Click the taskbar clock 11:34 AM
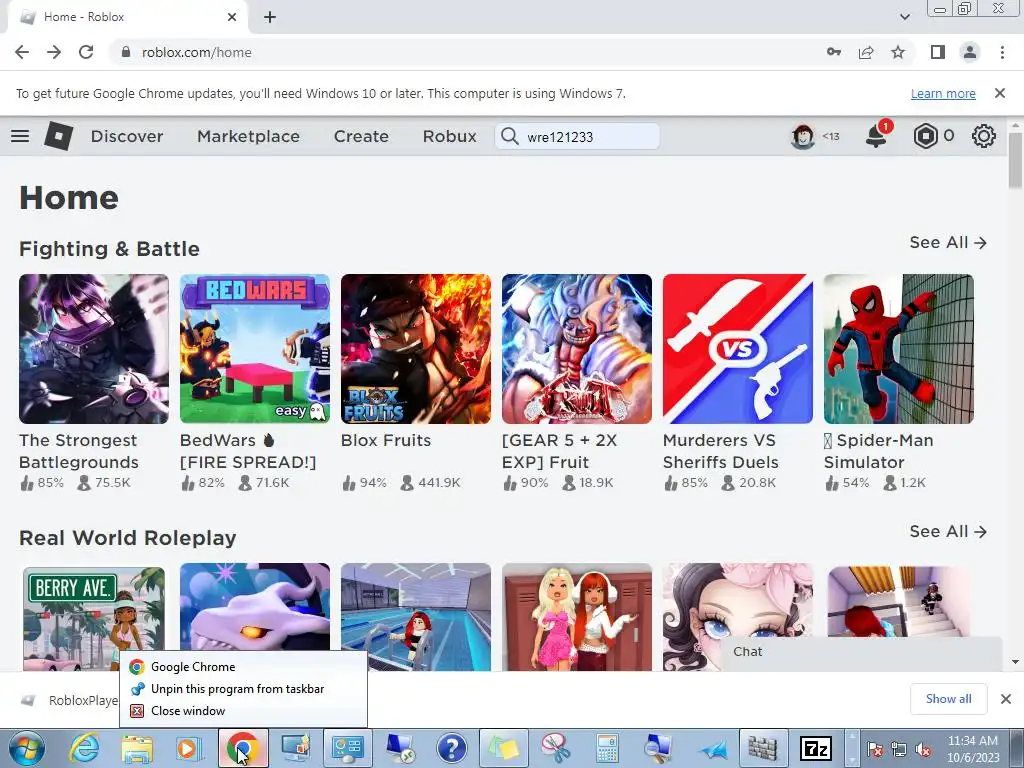 [972, 741]
